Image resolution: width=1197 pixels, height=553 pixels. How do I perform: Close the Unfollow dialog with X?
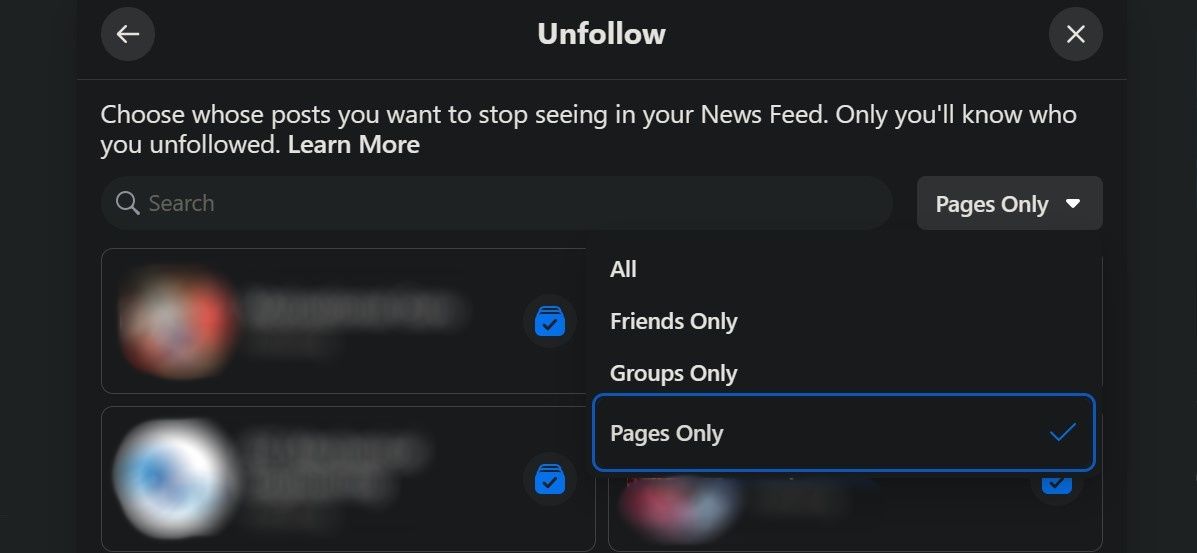point(1075,34)
